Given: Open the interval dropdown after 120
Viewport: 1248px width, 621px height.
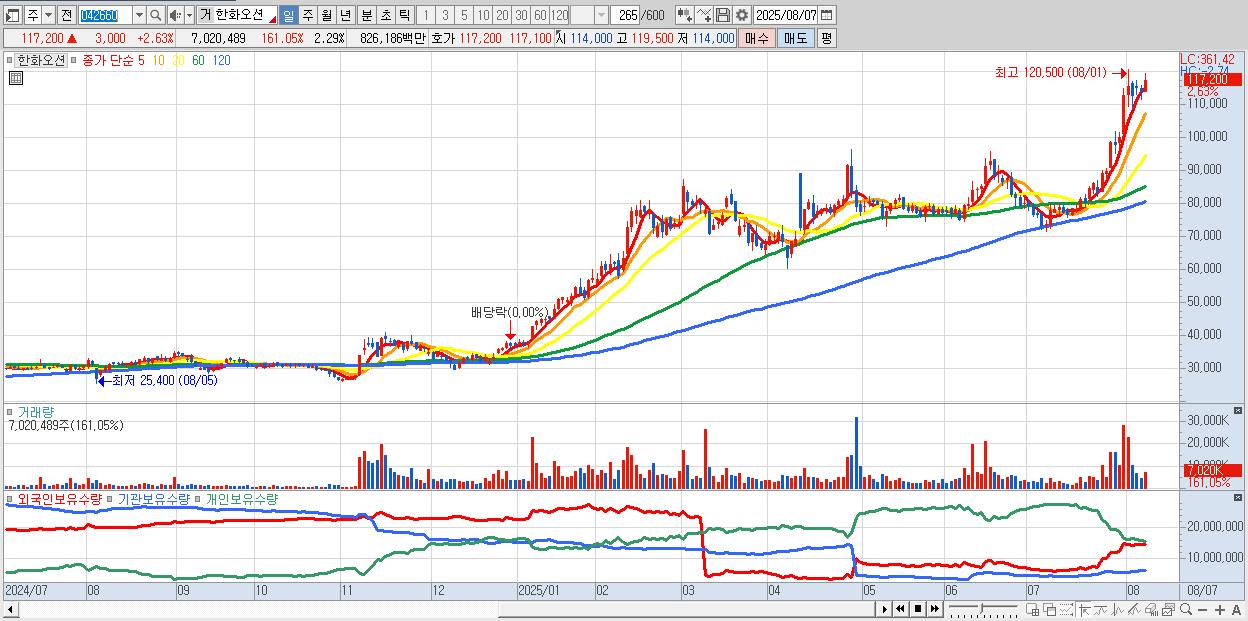Looking at the screenshot, I should point(601,15).
